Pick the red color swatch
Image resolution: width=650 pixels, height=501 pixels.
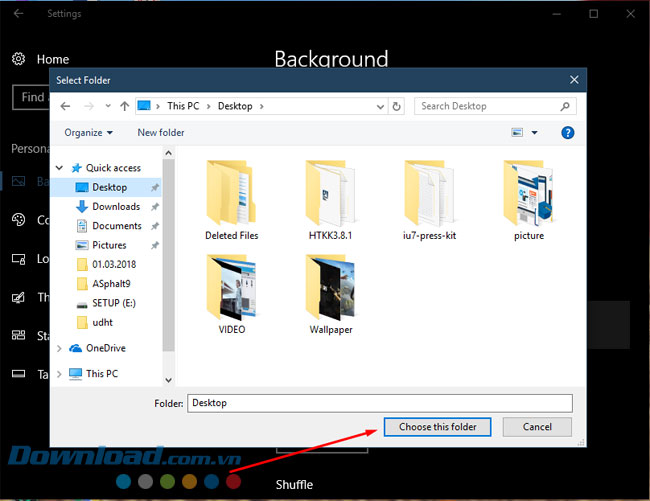pyautogui.click(x=233, y=482)
